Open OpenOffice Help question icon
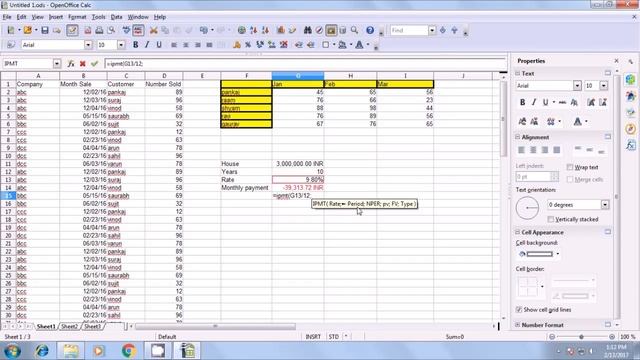640x360 pixels. 370,31
